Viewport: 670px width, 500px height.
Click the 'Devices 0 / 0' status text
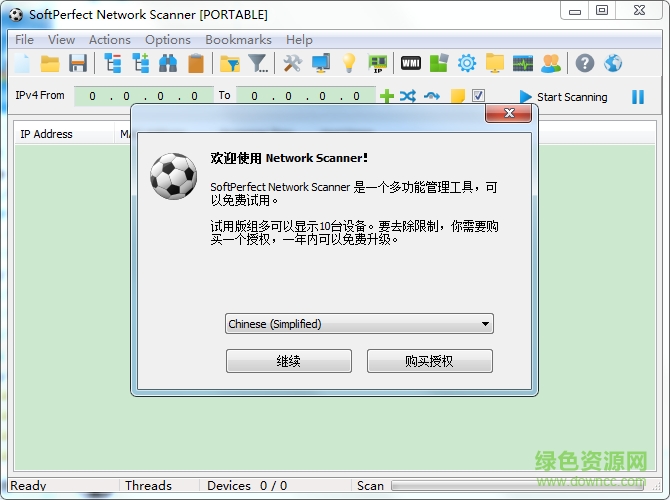247,485
